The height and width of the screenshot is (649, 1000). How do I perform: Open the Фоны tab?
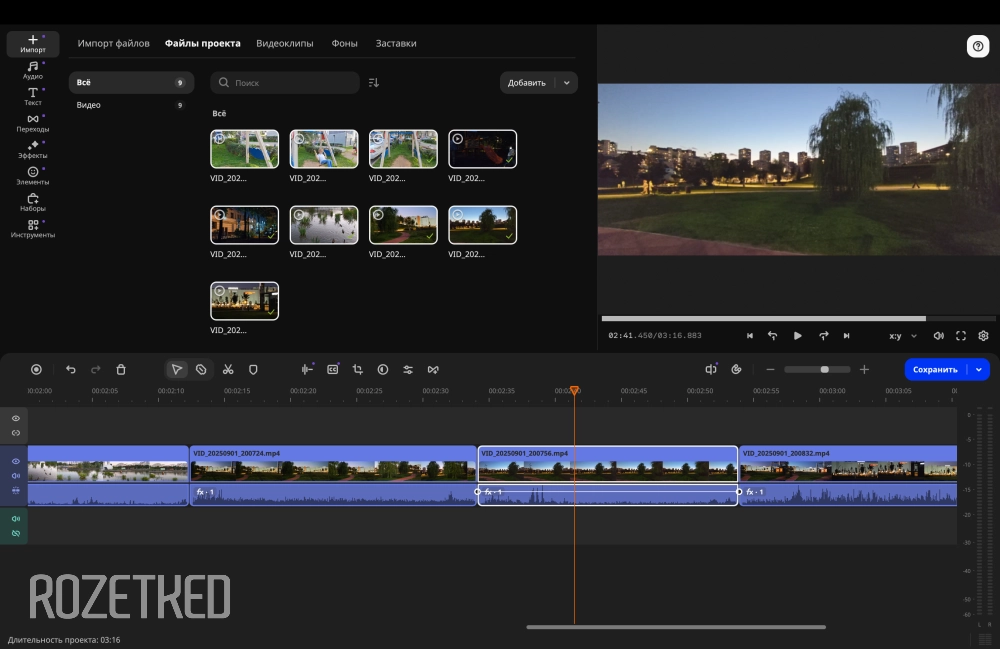tap(344, 44)
